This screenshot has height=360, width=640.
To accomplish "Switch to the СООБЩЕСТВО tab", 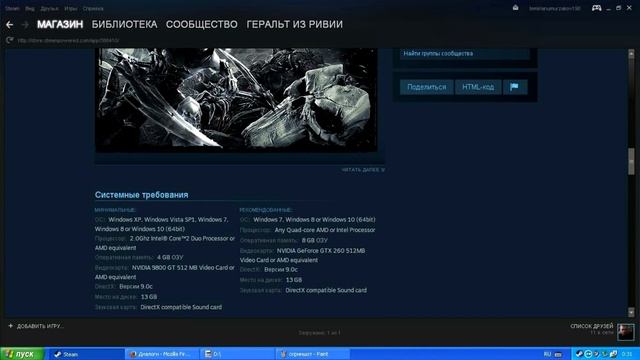I will (202, 24).
